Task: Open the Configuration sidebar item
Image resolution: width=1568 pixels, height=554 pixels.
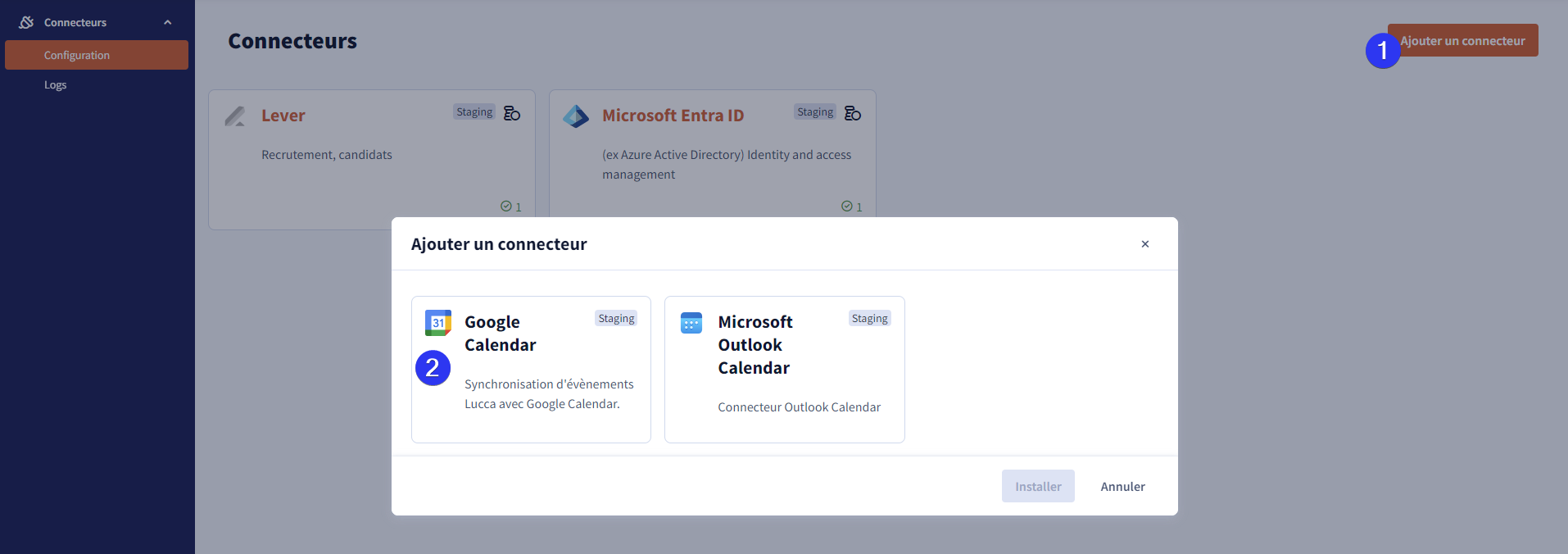Action: [x=97, y=55]
